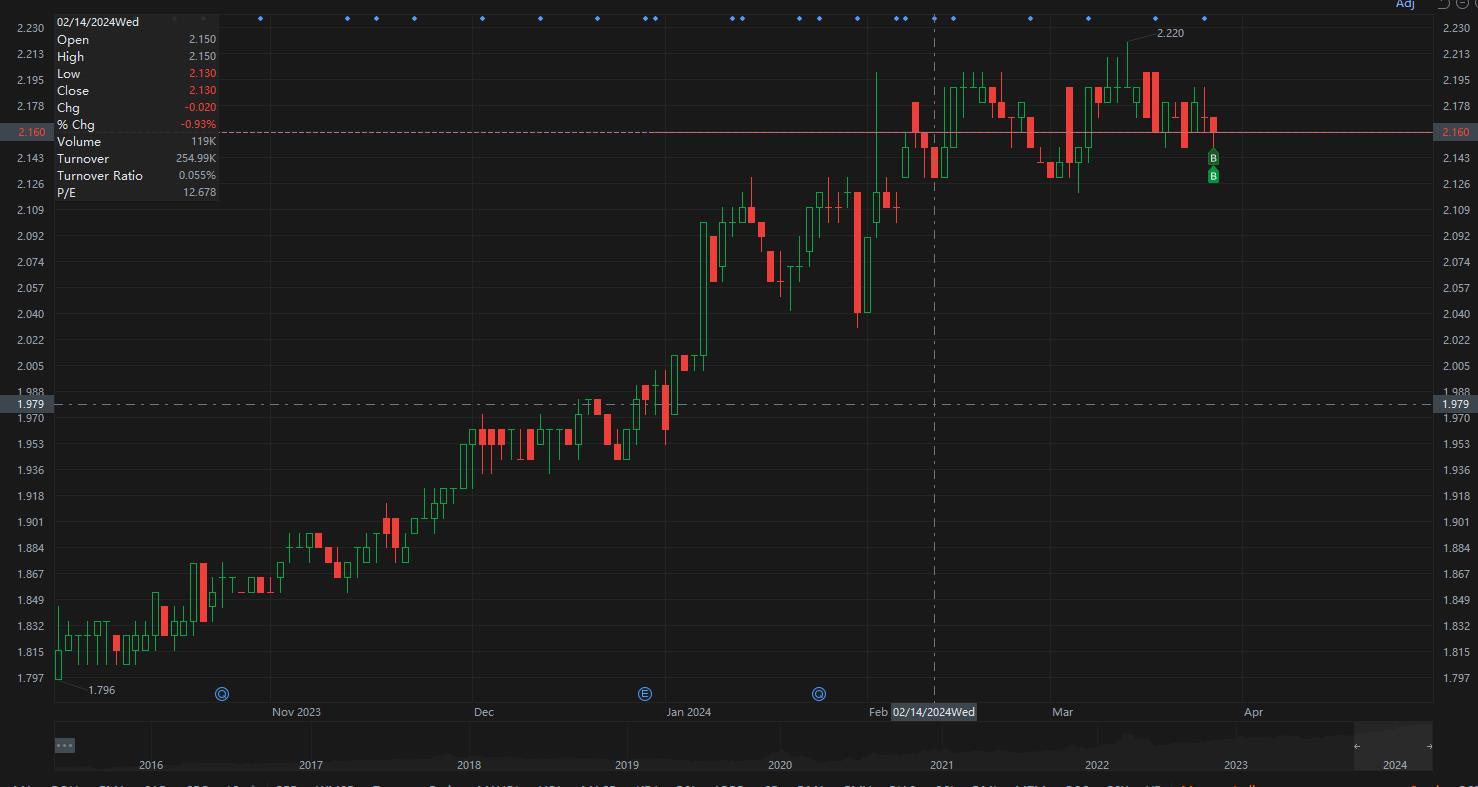Select 2023 in the year navigator
1478x787 pixels.
click(x=1236, y=765)
